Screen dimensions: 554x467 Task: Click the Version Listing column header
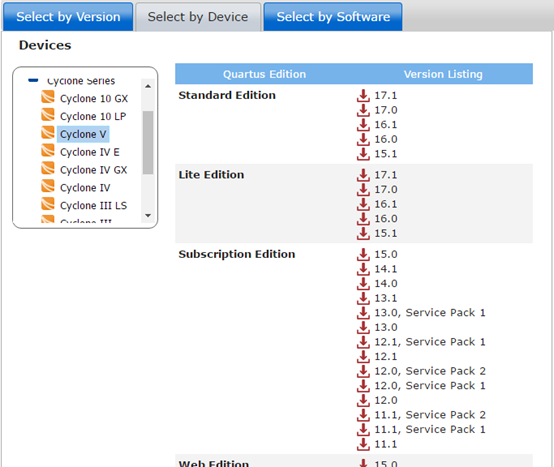[x=443, y=74]
